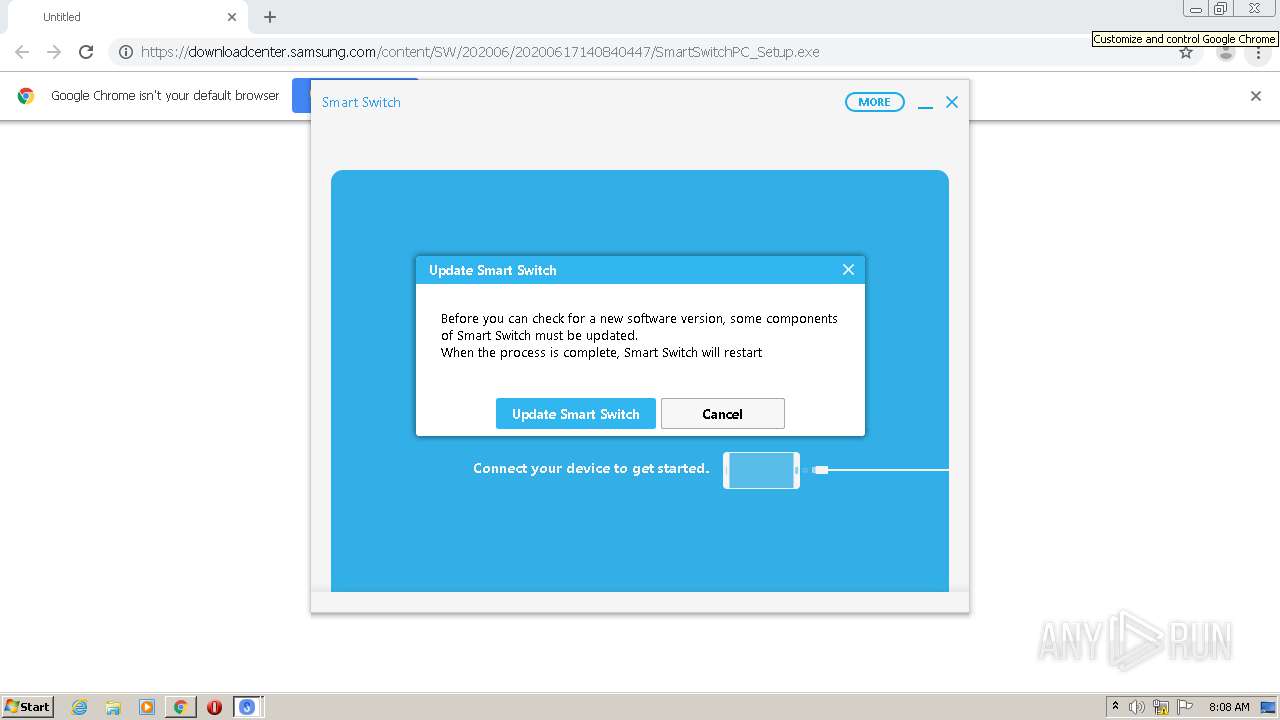Restore down the Chrome window
Screen dimensions: 1280x720
pyautogui.click(x=1221, y=9)
